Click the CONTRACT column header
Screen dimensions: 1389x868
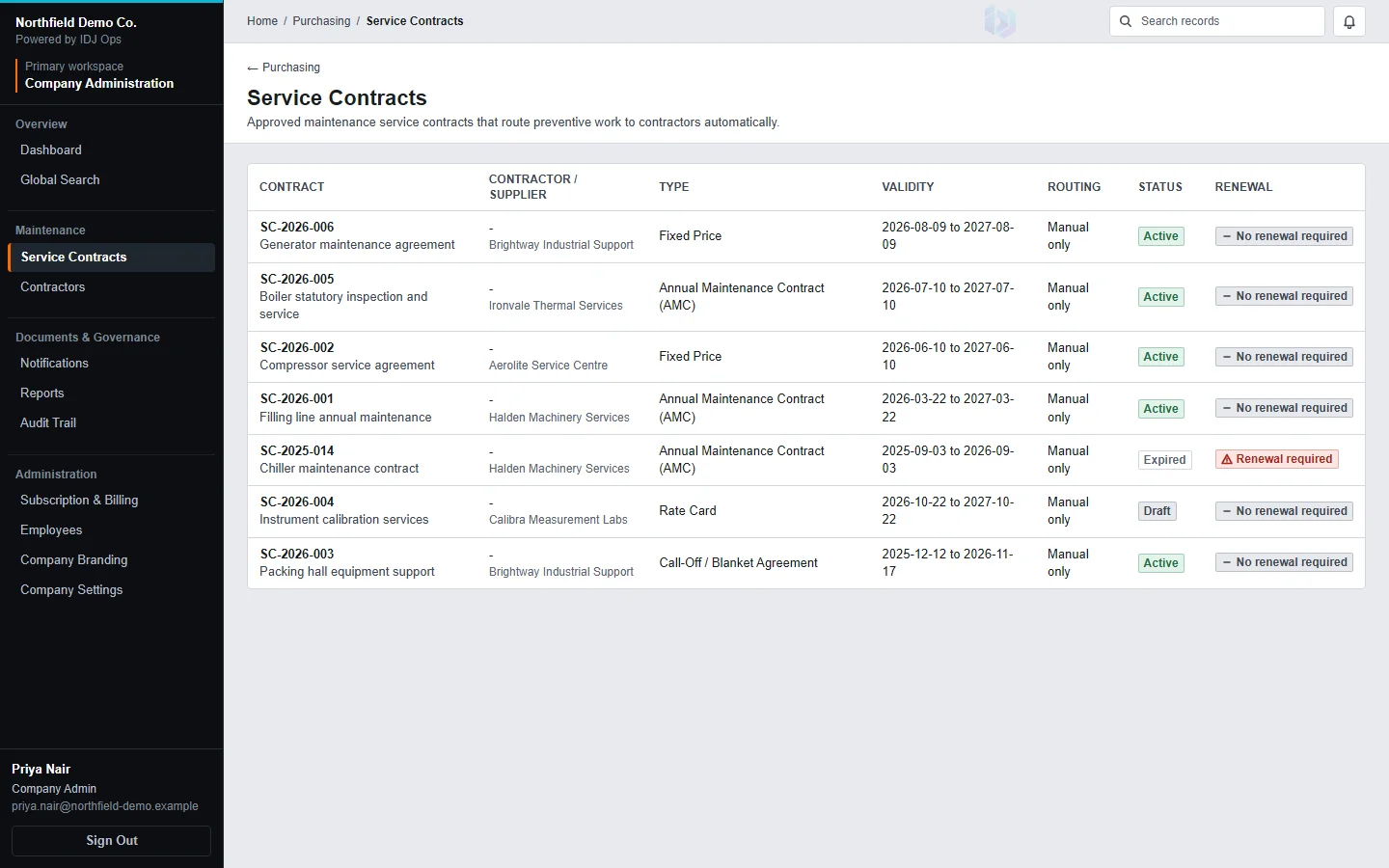(x=291, y=187)
